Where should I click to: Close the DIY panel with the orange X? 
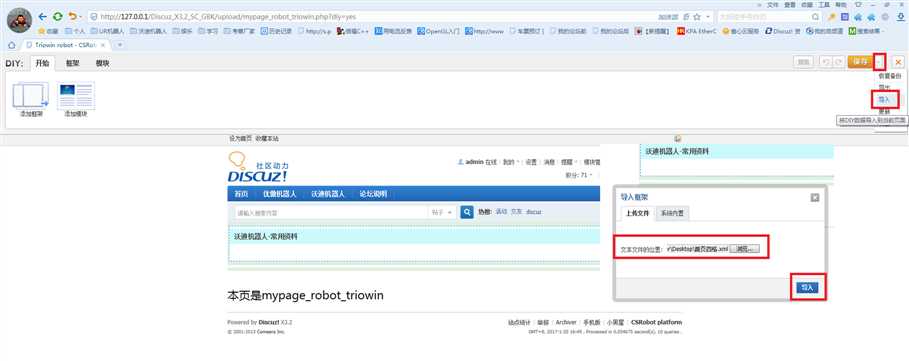tap(897, 62)
